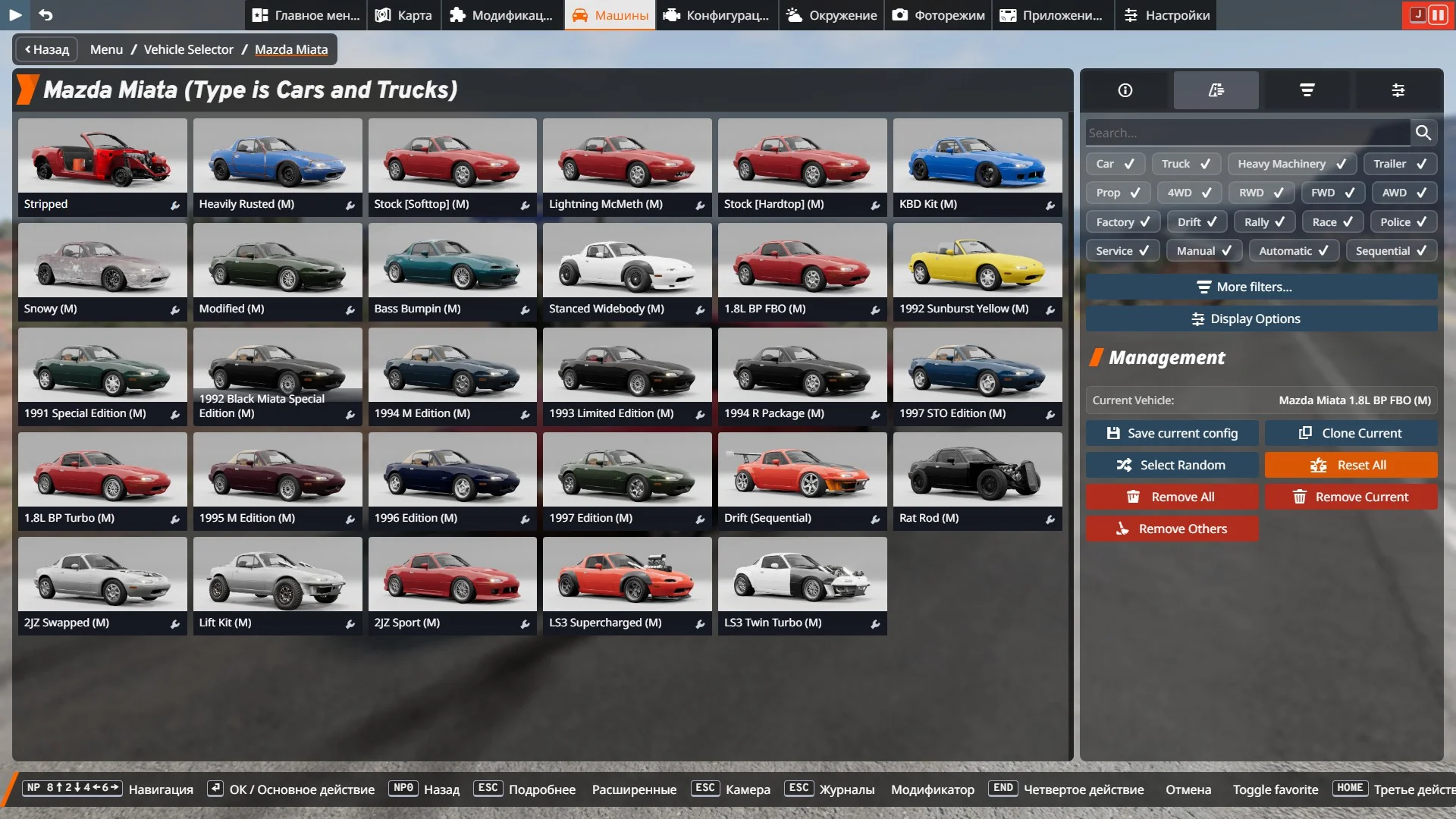Click the wrench icon on Lift Kit card

(x=350, y=623)
